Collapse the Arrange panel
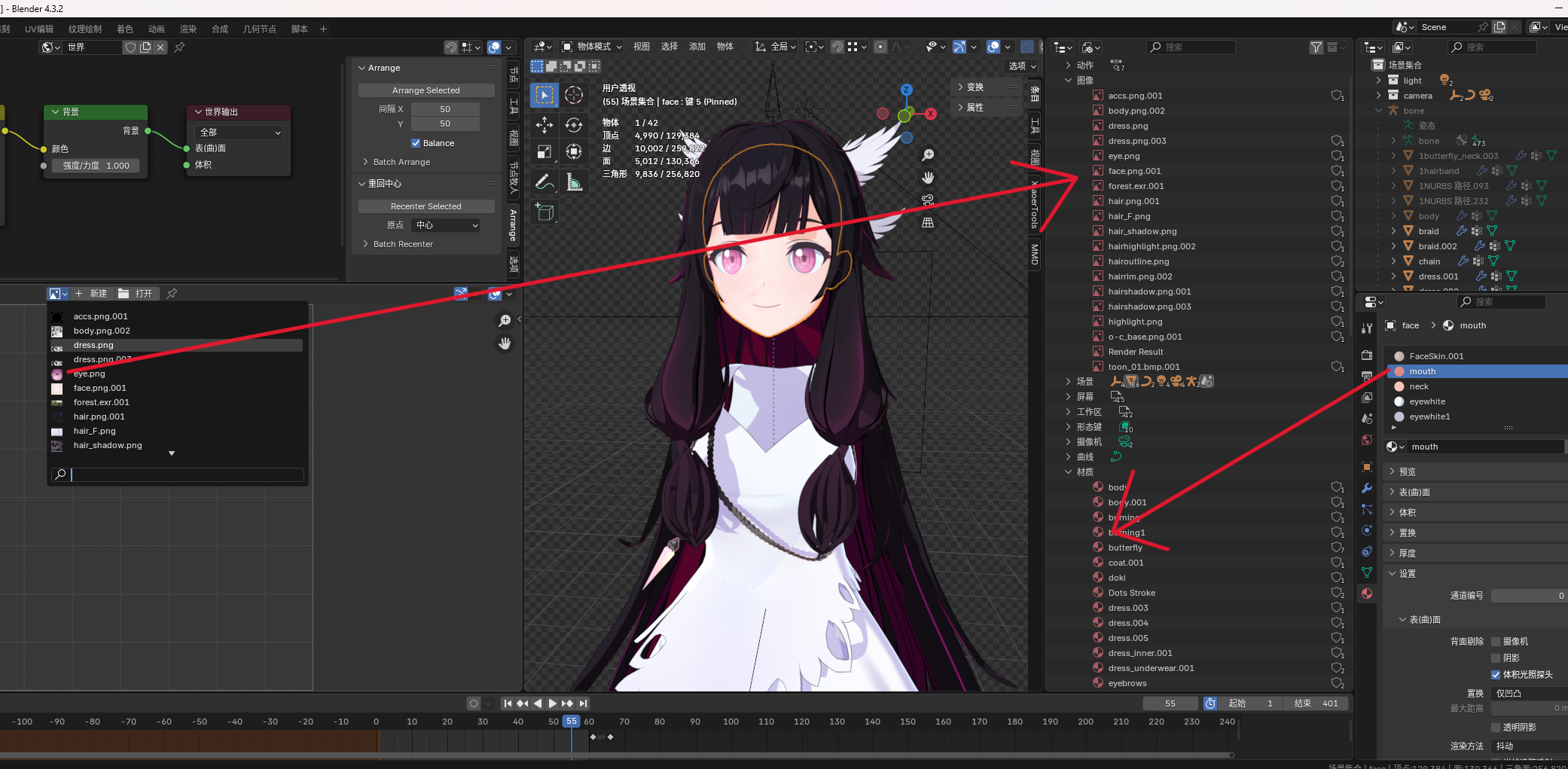This screenshot has width=1568, height=769. 362,68
